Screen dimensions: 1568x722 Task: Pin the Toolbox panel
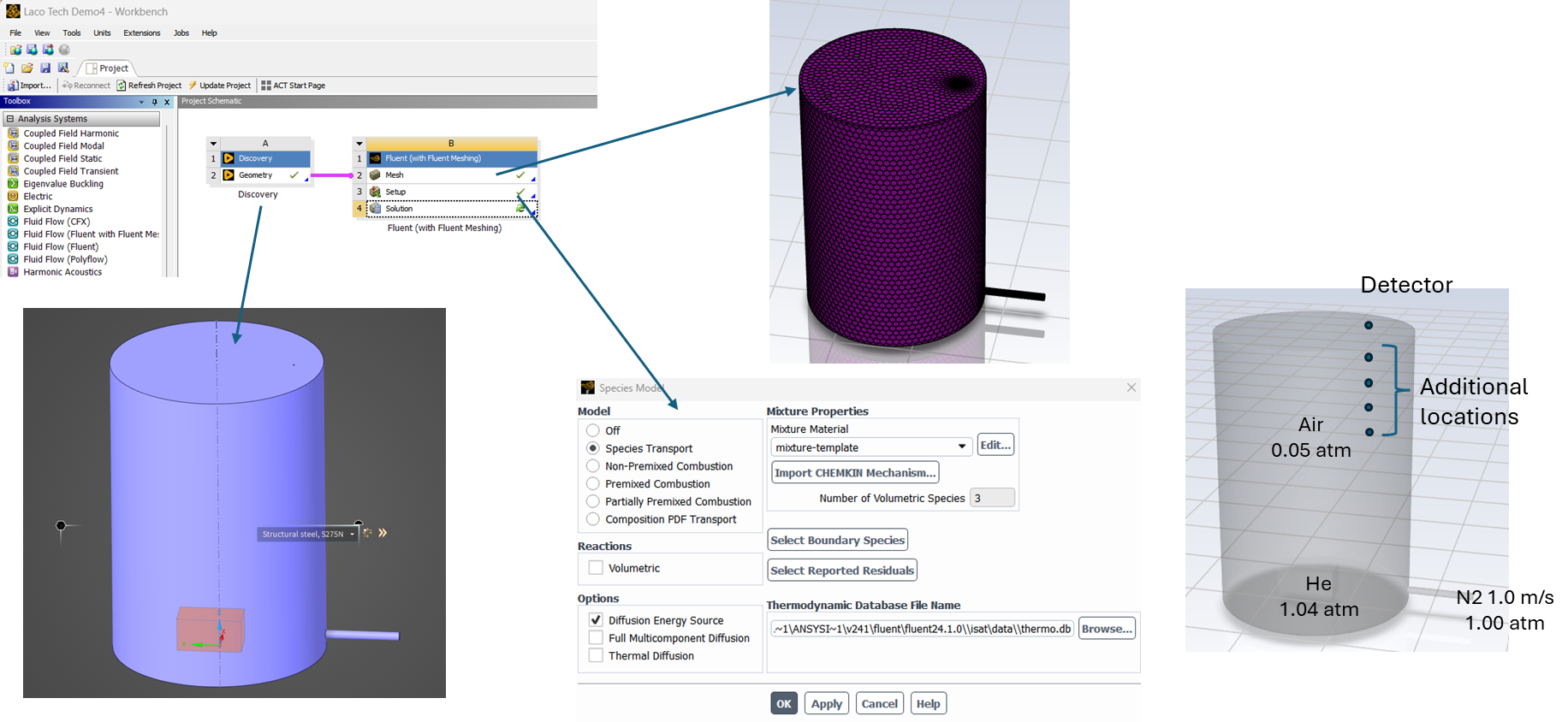click(155, 102)
